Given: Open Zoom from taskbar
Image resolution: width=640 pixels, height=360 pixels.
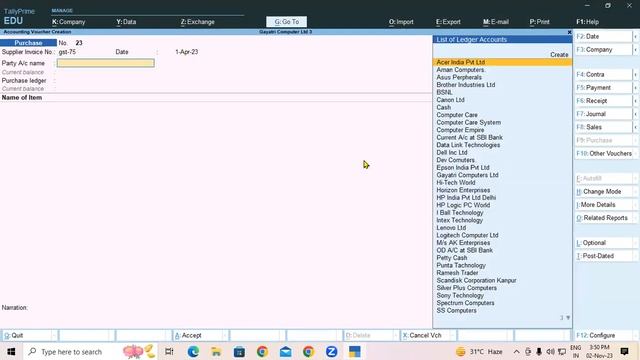Looking at the screenshot, I should [331, 351].
